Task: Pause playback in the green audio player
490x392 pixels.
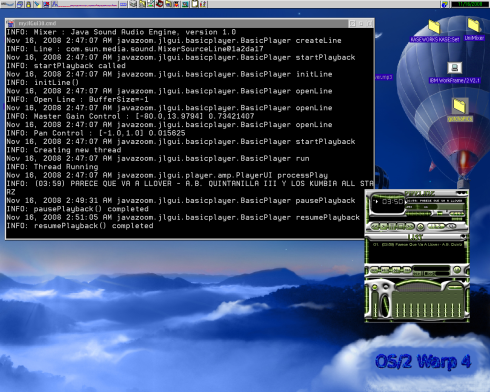Action: 391,226
